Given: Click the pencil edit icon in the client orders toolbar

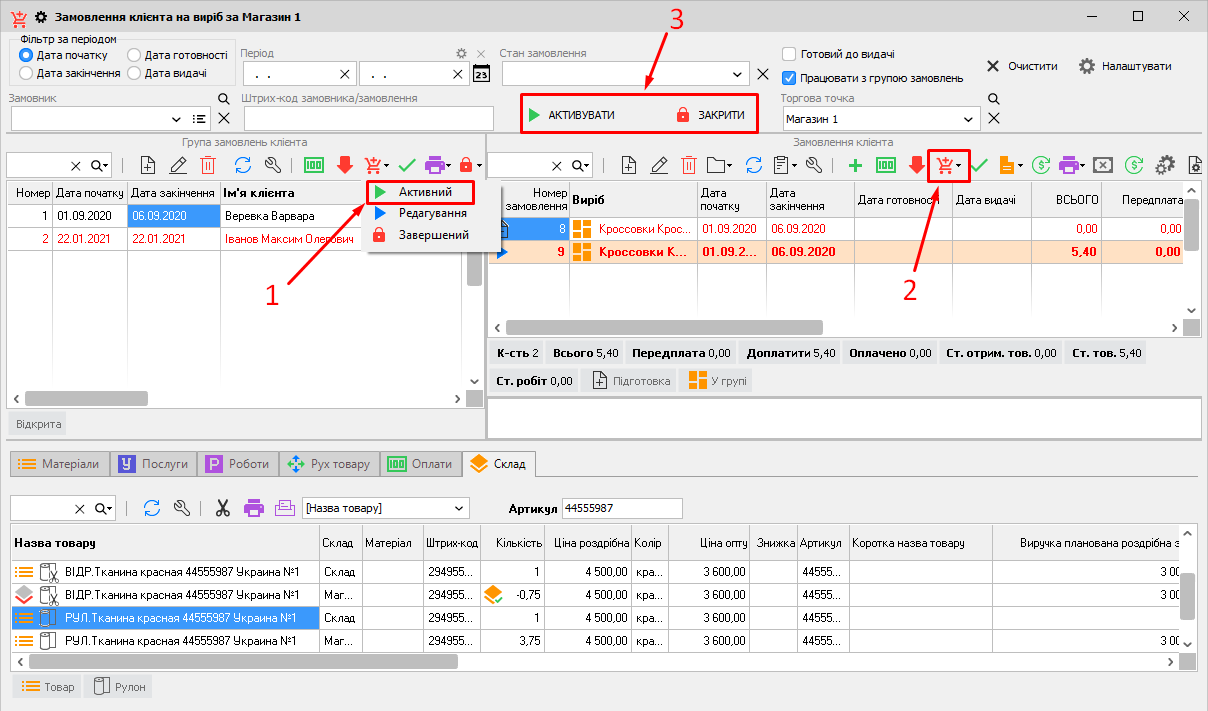Looking at the screenshot, I should [659, 166].
